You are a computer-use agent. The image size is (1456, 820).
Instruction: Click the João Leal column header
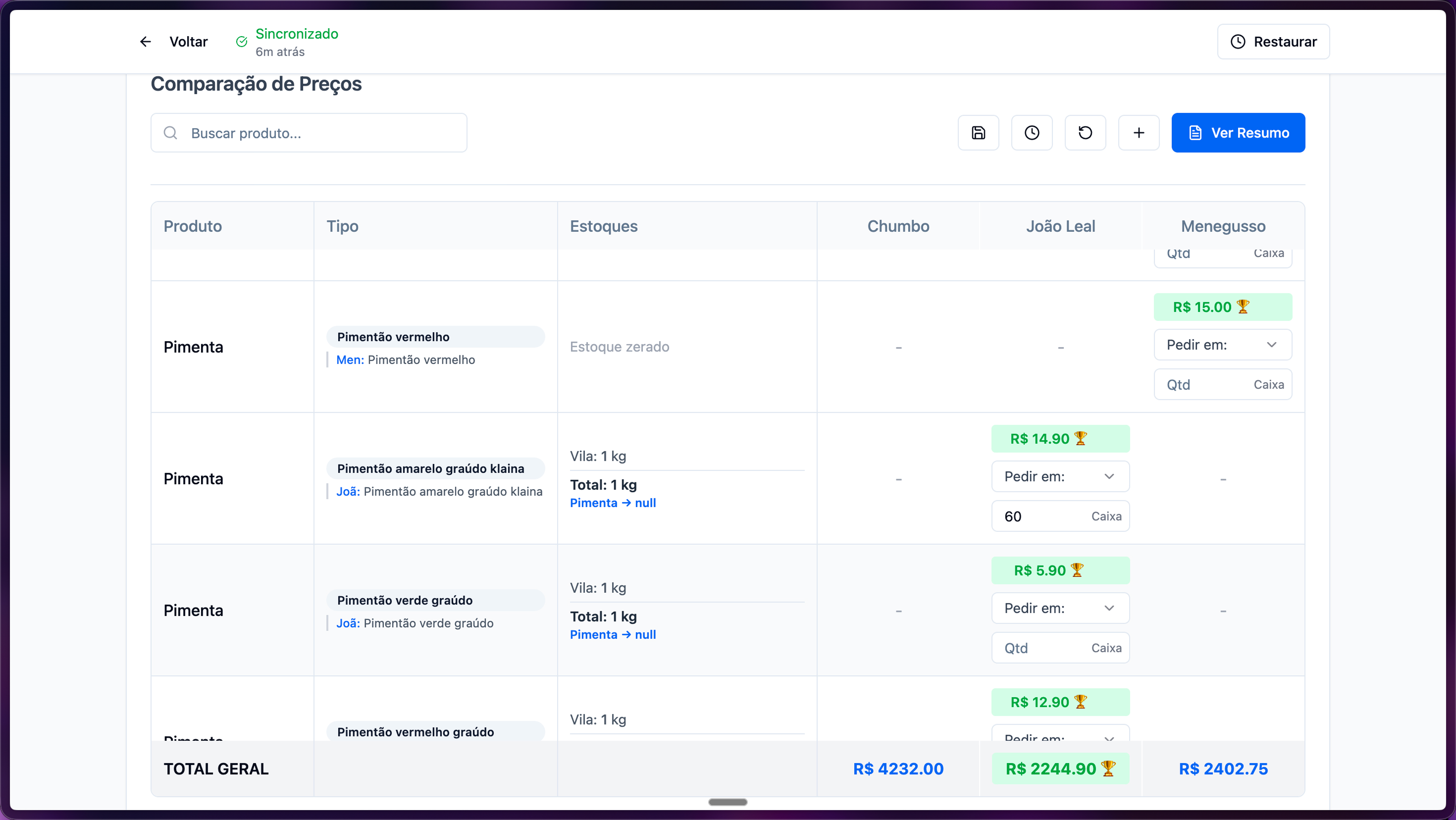point(1060,226)
